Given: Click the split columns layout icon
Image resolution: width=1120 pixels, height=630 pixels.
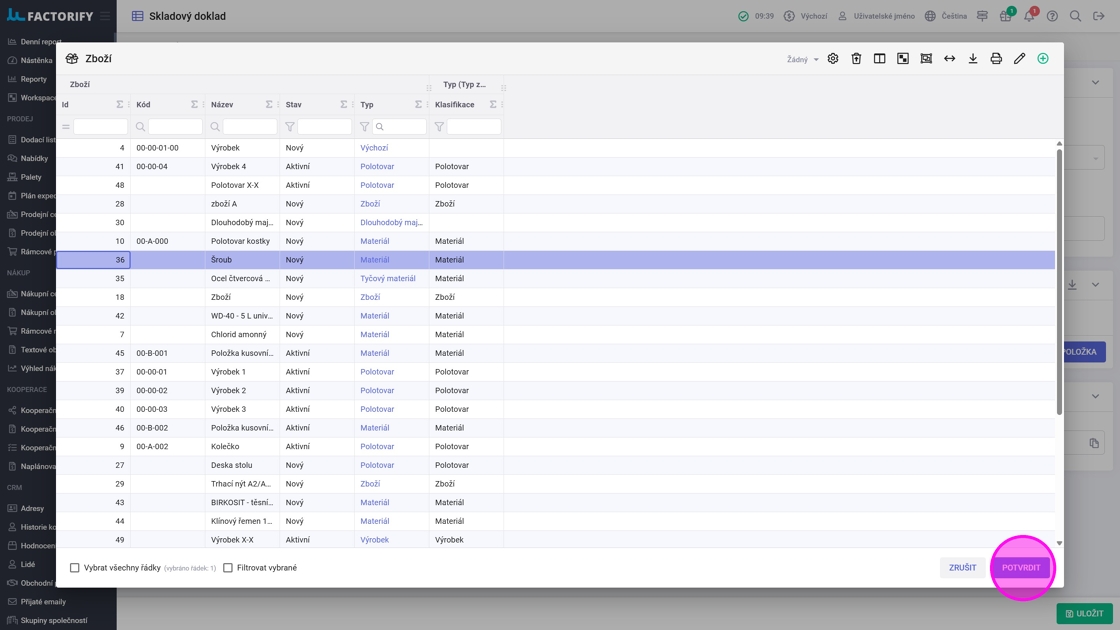Looking at the screenshot, I should point(880,59).
